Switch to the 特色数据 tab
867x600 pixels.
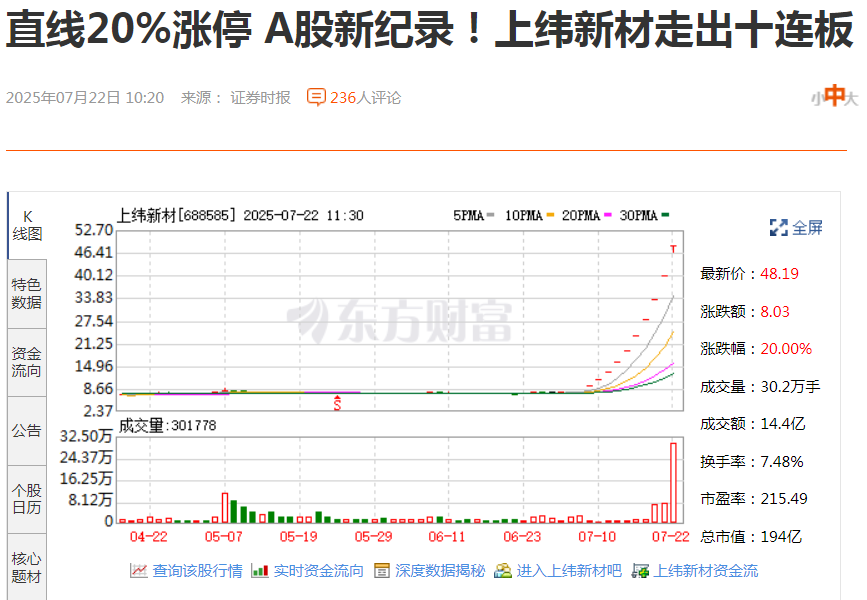[x=27, y=294]
